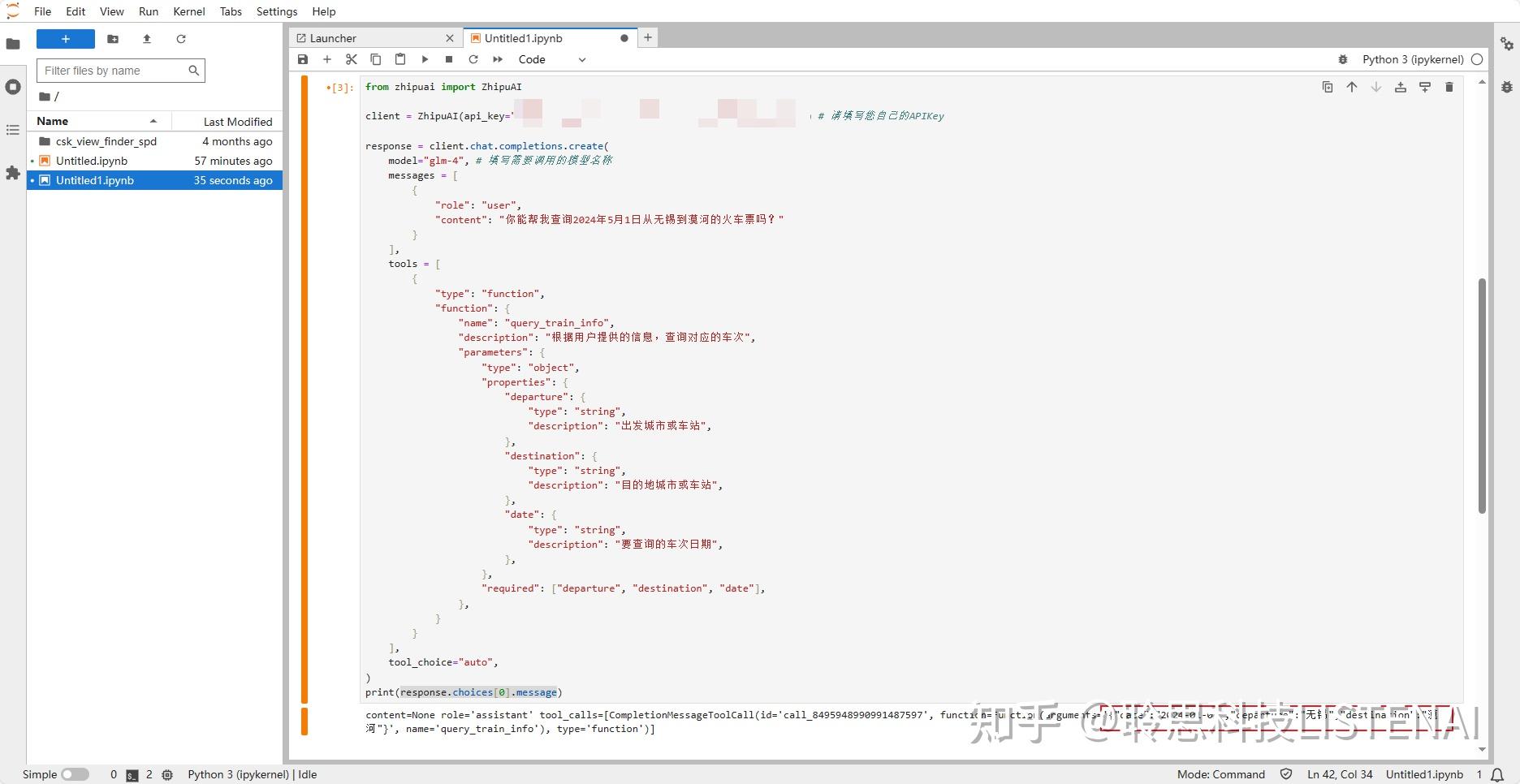Open the Edit menu
Screen dimensions: 1520x784
(76, 11)
